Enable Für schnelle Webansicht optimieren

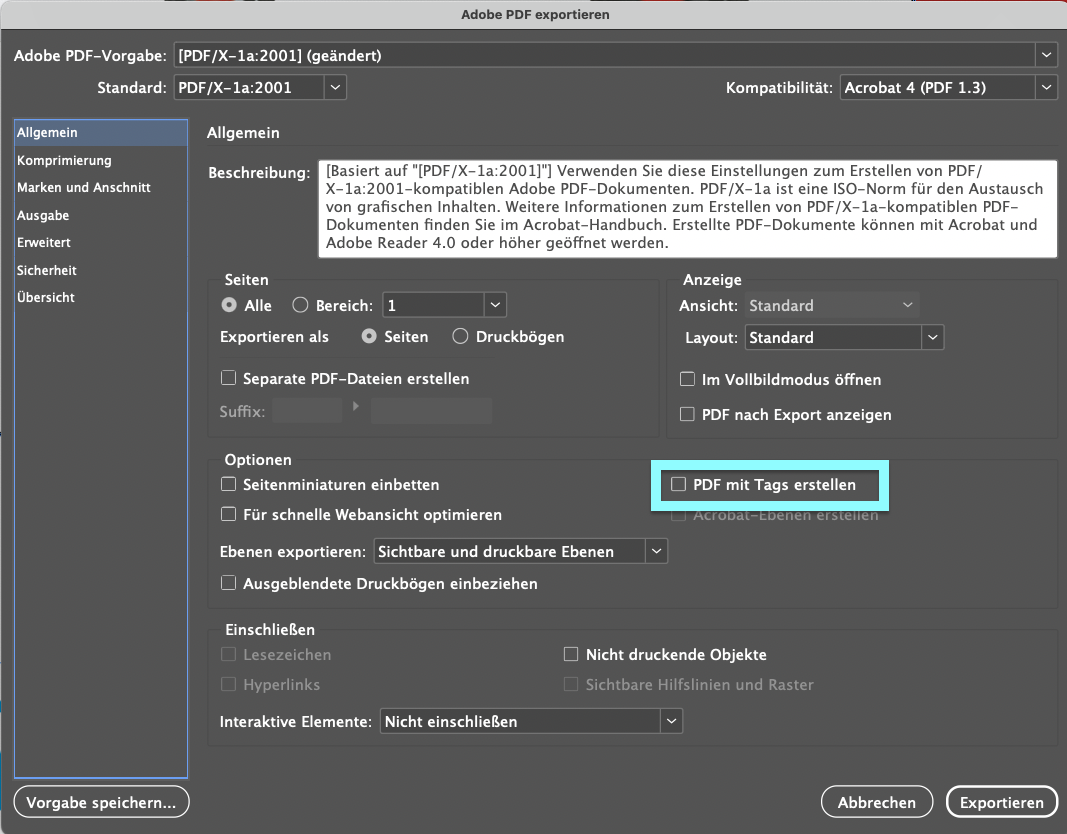coord(229,514)
